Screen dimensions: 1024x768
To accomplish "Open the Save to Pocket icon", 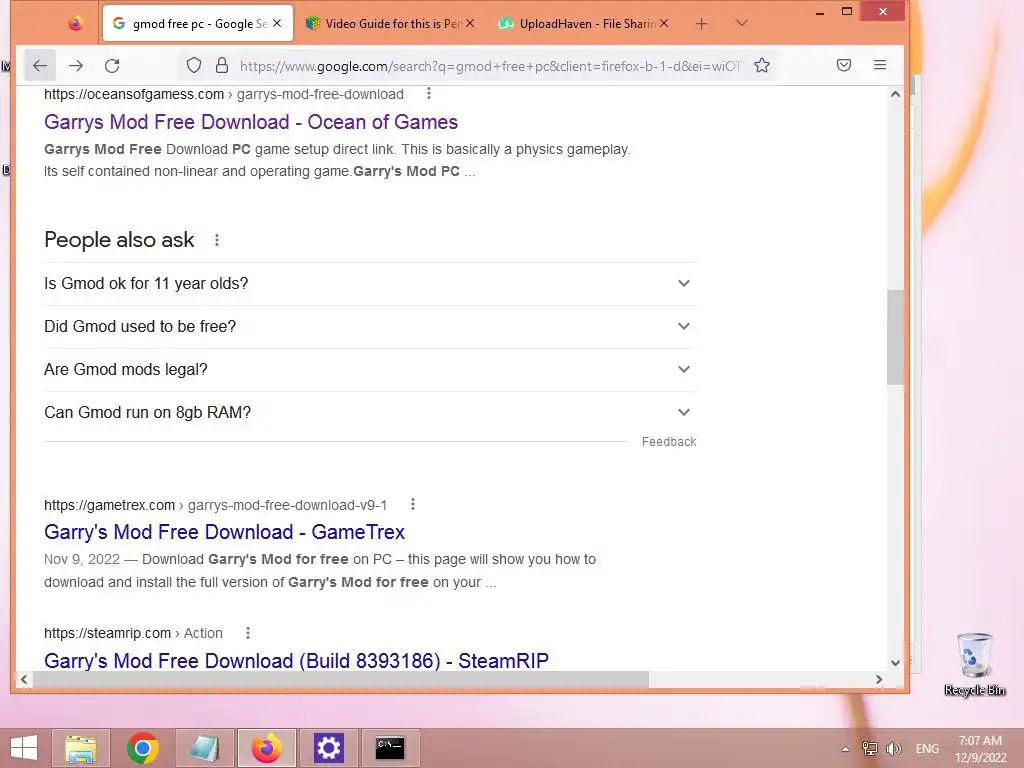I will click(844, 65).
